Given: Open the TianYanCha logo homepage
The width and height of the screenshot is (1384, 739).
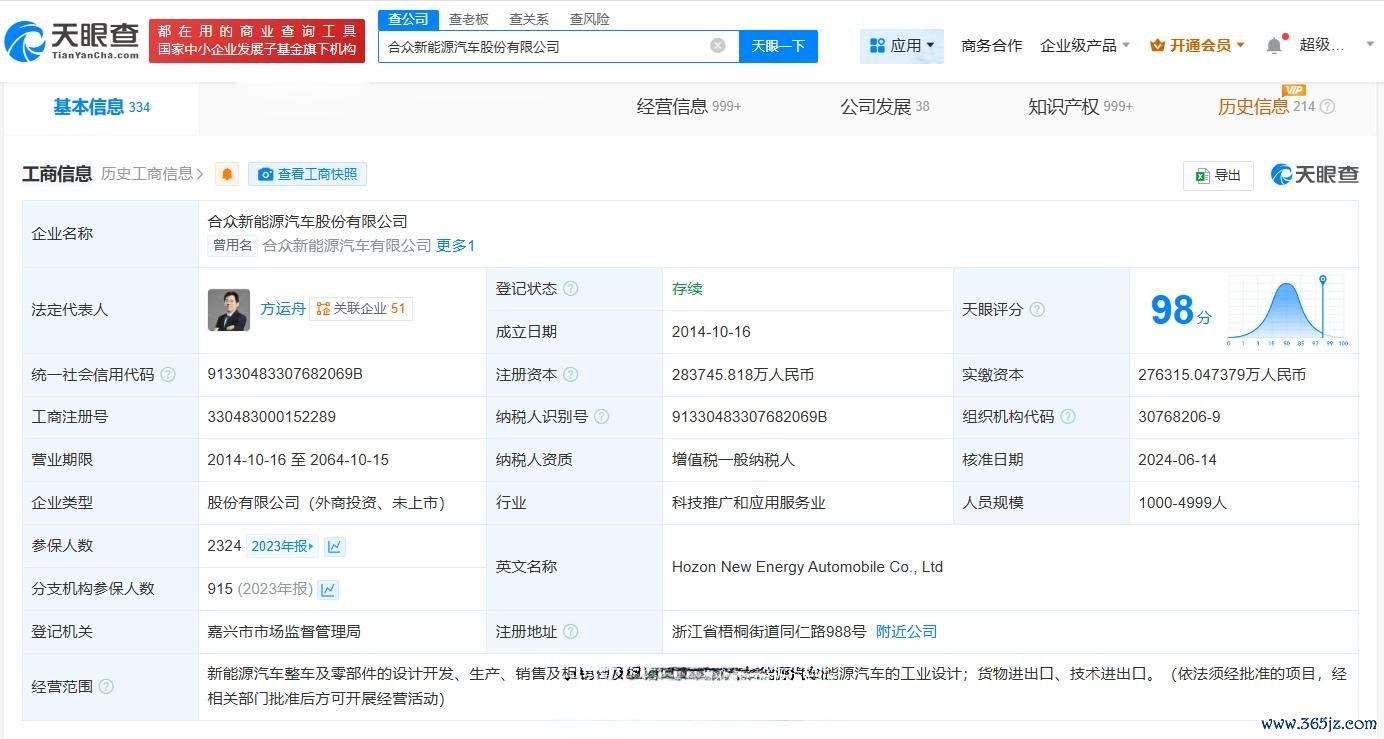Looking at the screenshot, I should pyautogui.click(x=72, y=41).
